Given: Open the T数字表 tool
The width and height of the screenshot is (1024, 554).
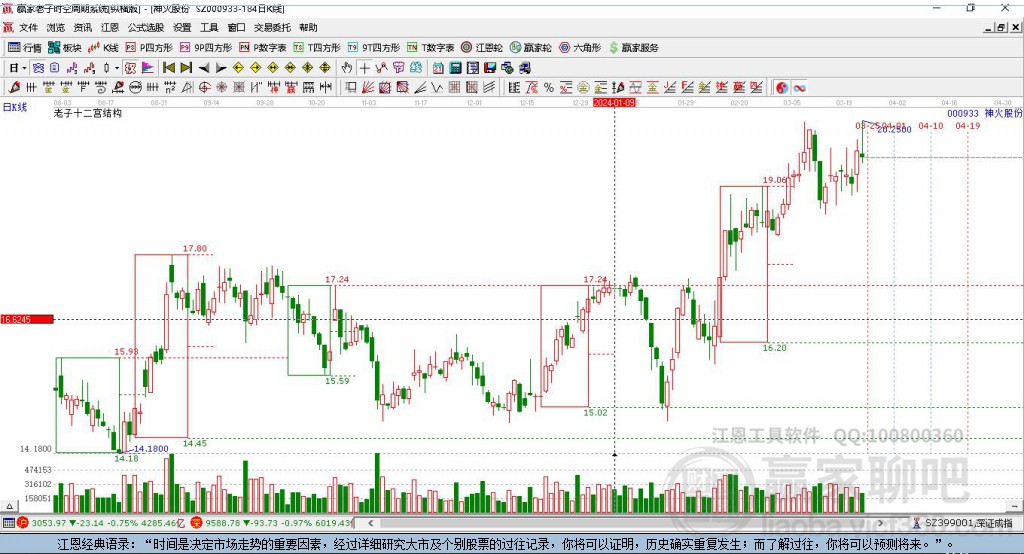Looking at the screenshot, I should [430, 48].
